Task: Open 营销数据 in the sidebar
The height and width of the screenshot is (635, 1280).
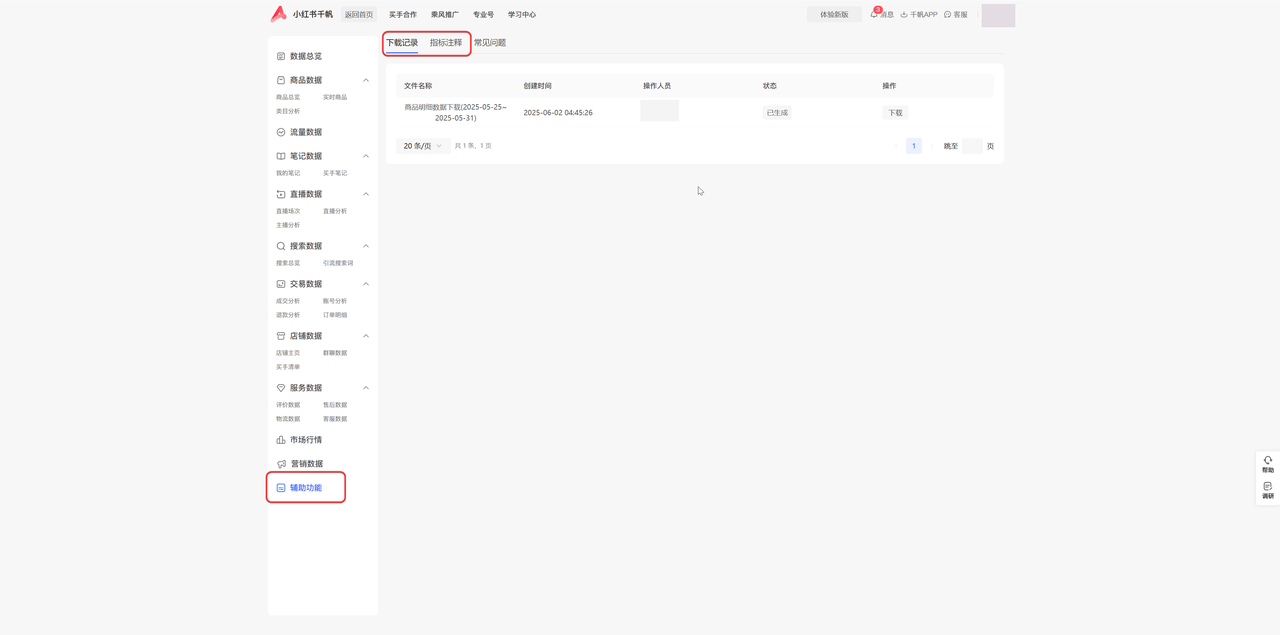Action: tap(305, 464)
